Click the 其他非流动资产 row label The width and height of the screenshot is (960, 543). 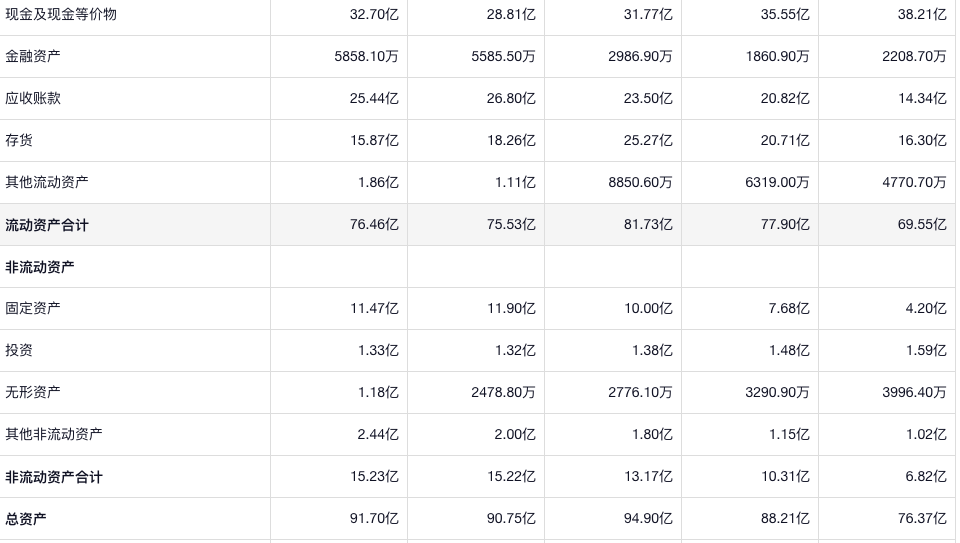click(54, 435)
